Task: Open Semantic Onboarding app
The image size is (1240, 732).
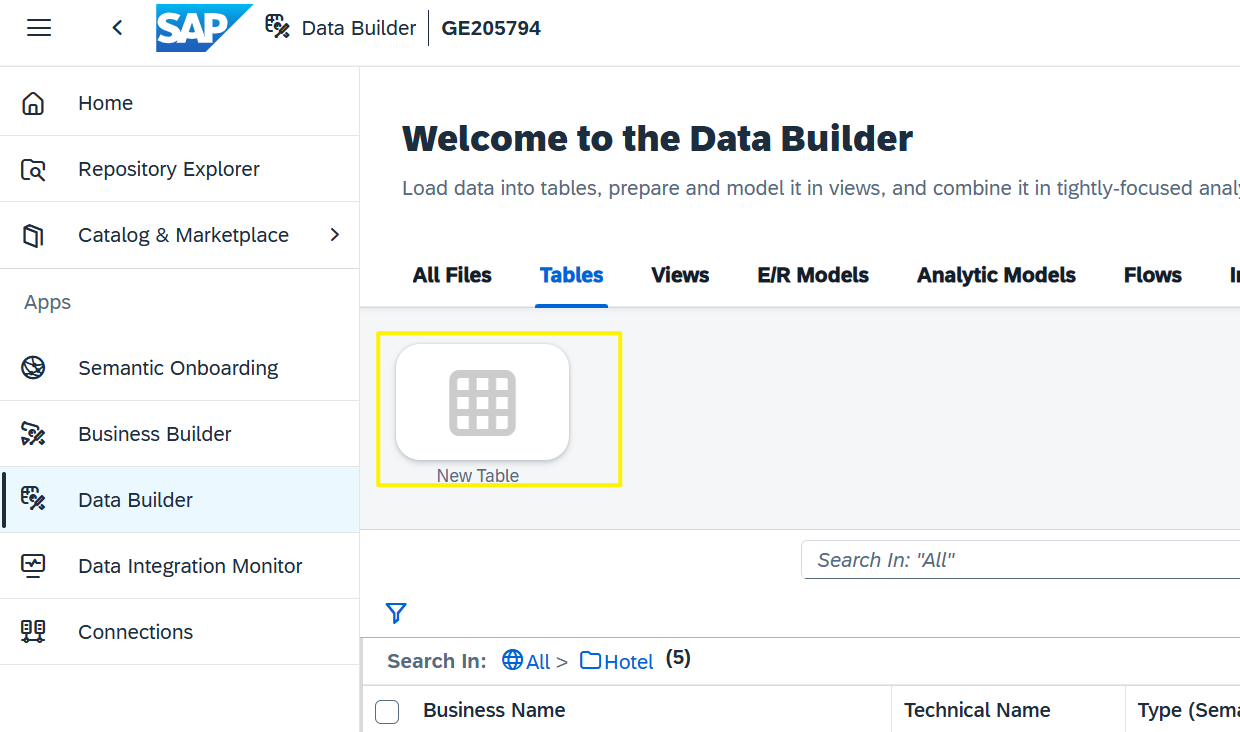Action: pos(180,368)
